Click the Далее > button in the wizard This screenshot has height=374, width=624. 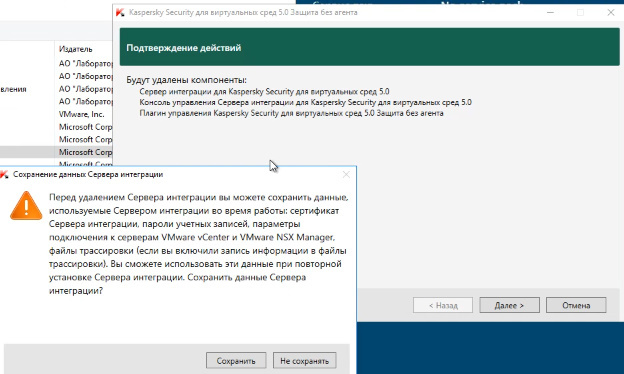509,305
